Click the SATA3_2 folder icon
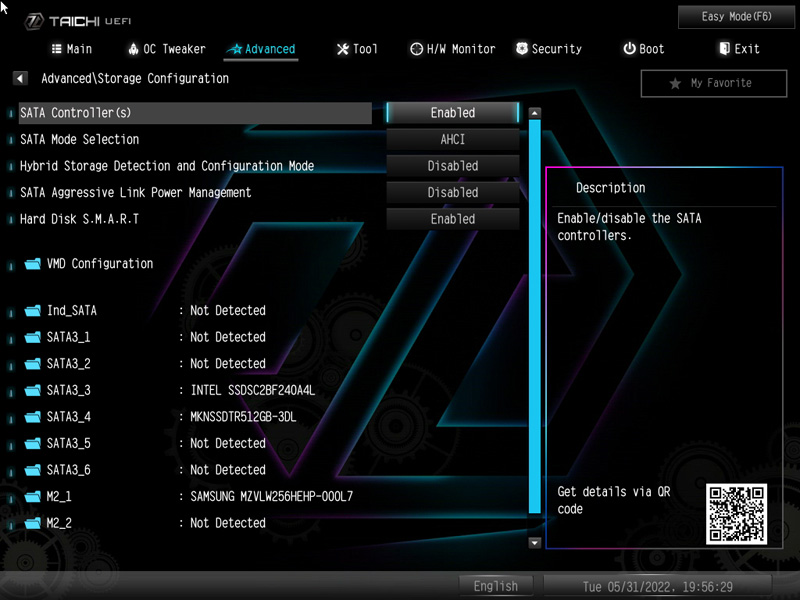800x600 pixels. 33,364
